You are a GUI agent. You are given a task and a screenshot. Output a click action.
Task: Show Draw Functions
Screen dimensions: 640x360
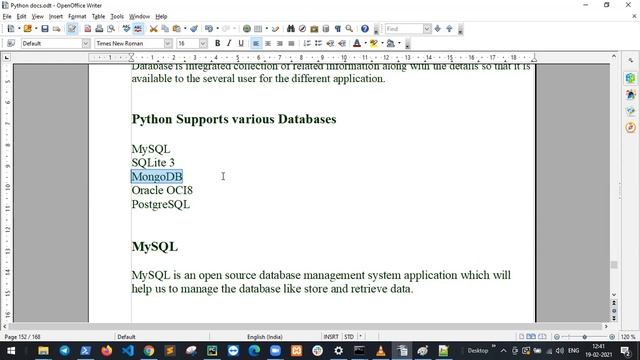click(276, 29)
